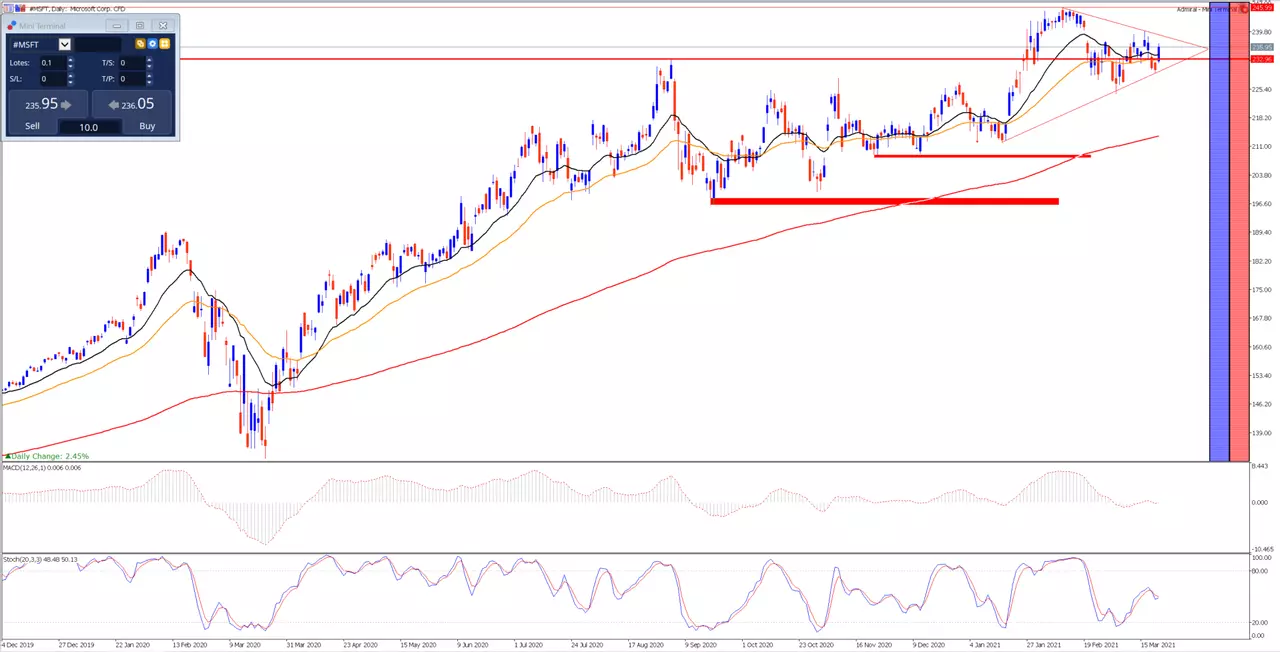The image size is (1280, 652).
Task: Click the 4 Dec 2019 date label
Action: click(17, 646)
